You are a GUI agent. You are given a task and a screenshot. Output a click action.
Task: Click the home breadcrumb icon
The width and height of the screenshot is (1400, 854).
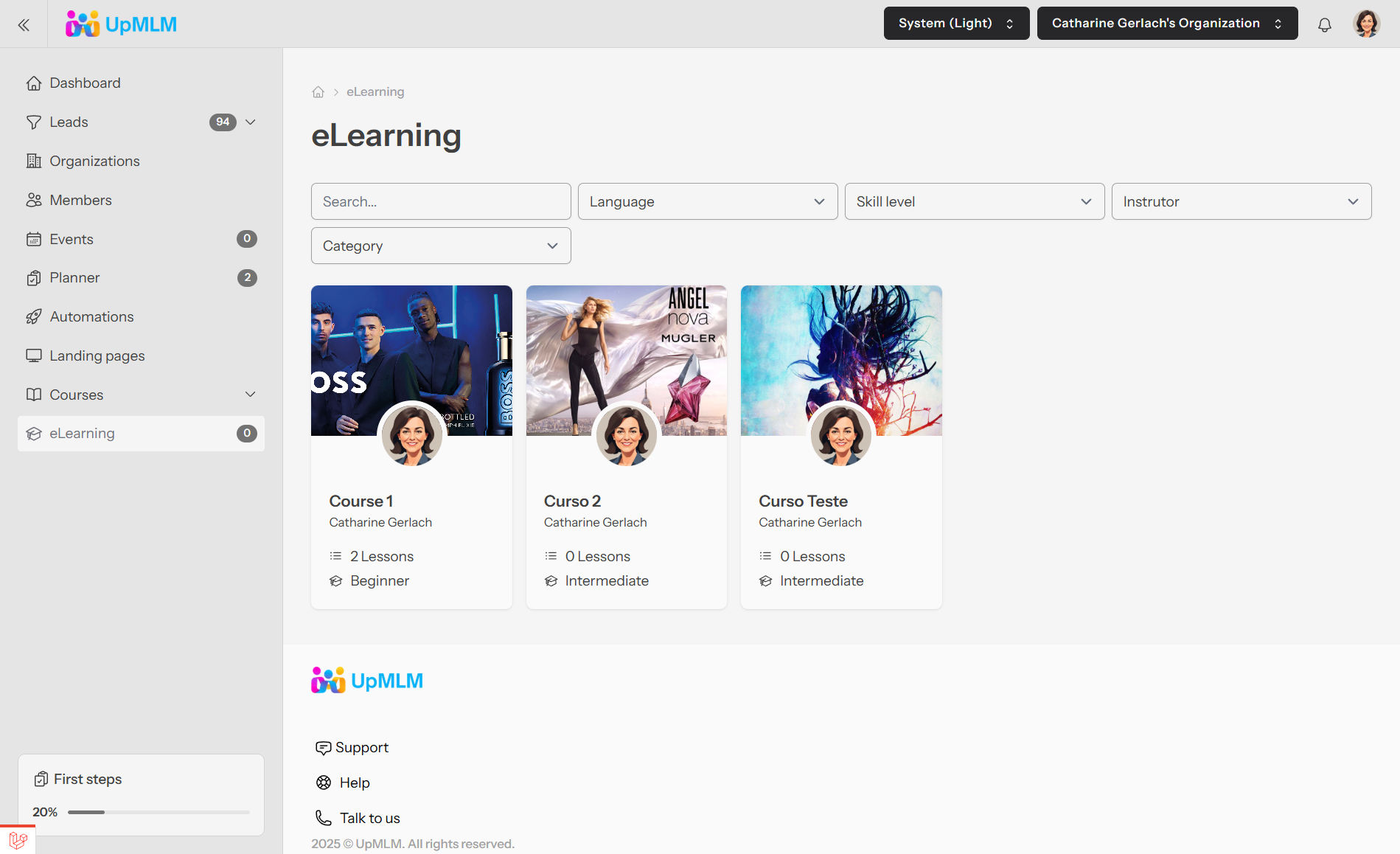coord(318,92)
